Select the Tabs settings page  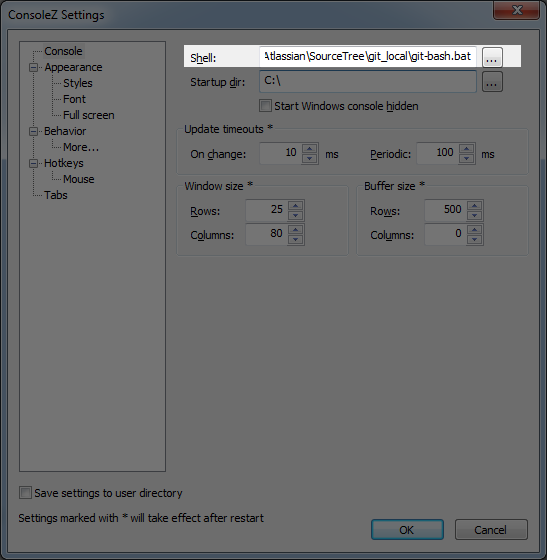pyautogui.click(x=56, y=195)
